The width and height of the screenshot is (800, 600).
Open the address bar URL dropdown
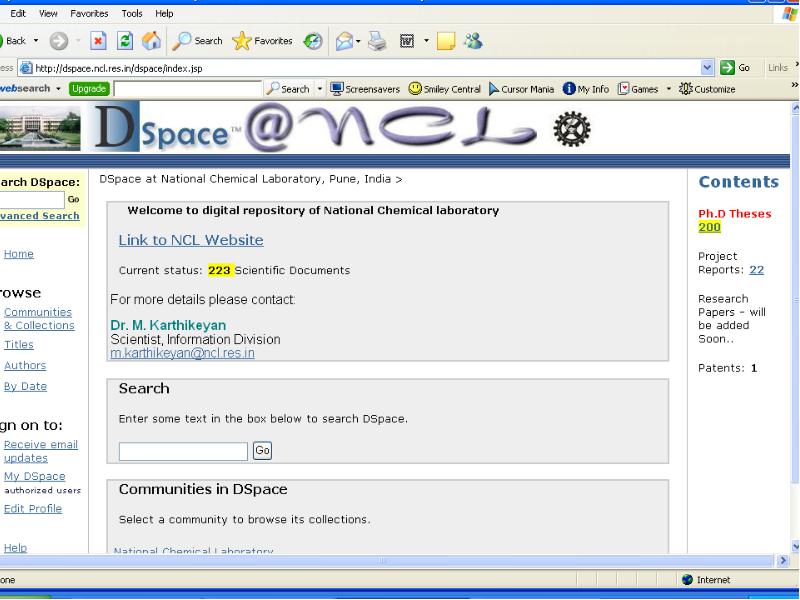tap(707, 67)
